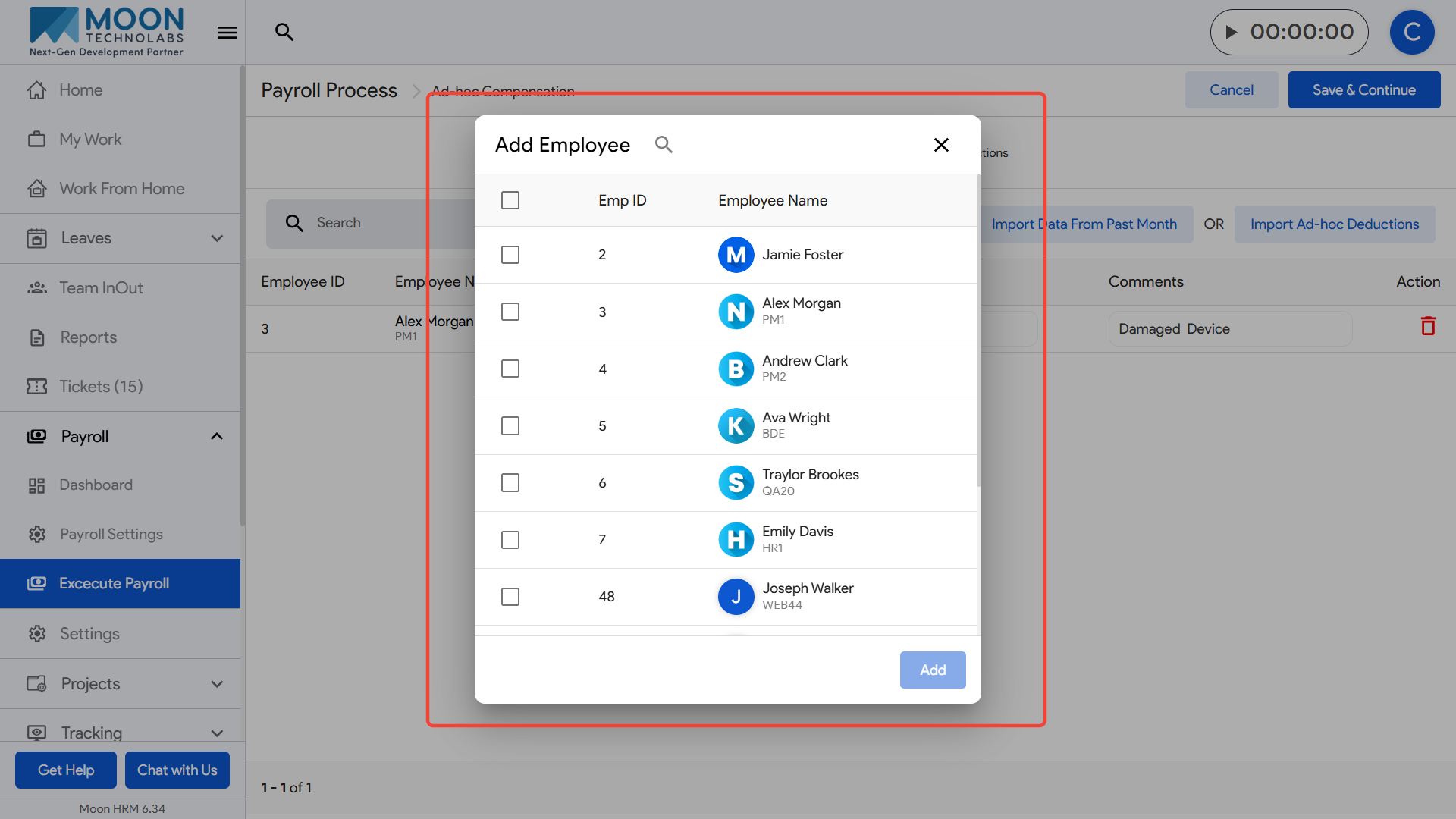Click the hamburger menu icon
1456x819 pixels.
227,33
